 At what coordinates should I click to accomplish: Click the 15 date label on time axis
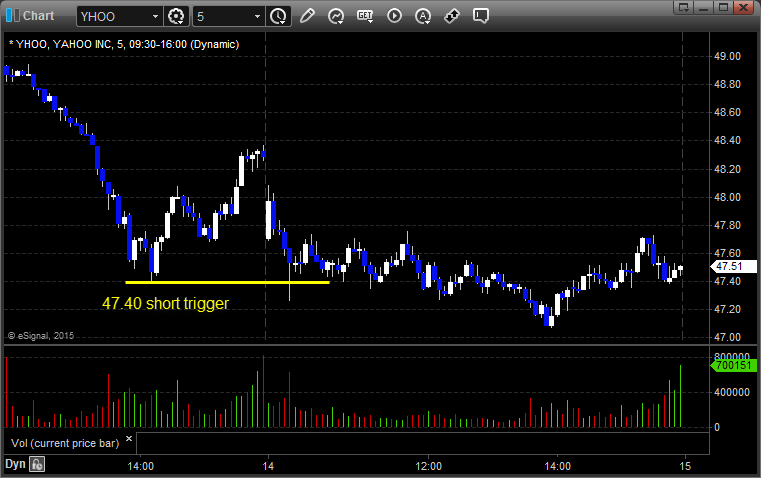685,466
